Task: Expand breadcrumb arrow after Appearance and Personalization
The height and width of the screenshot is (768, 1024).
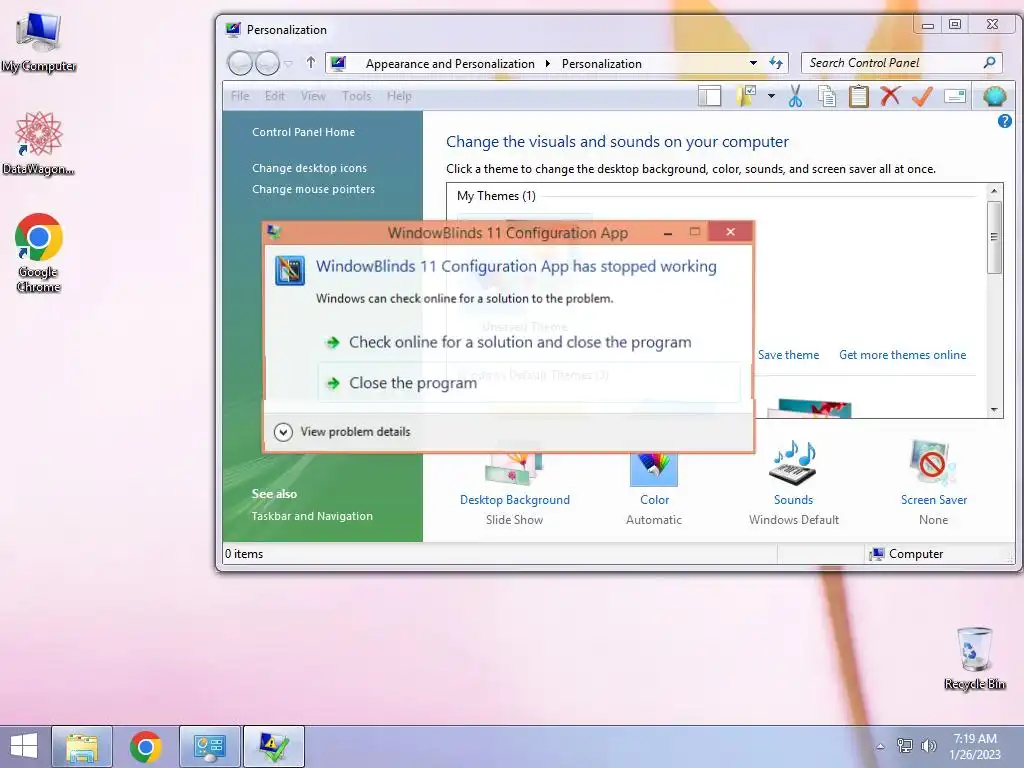Action: (547, 64)
